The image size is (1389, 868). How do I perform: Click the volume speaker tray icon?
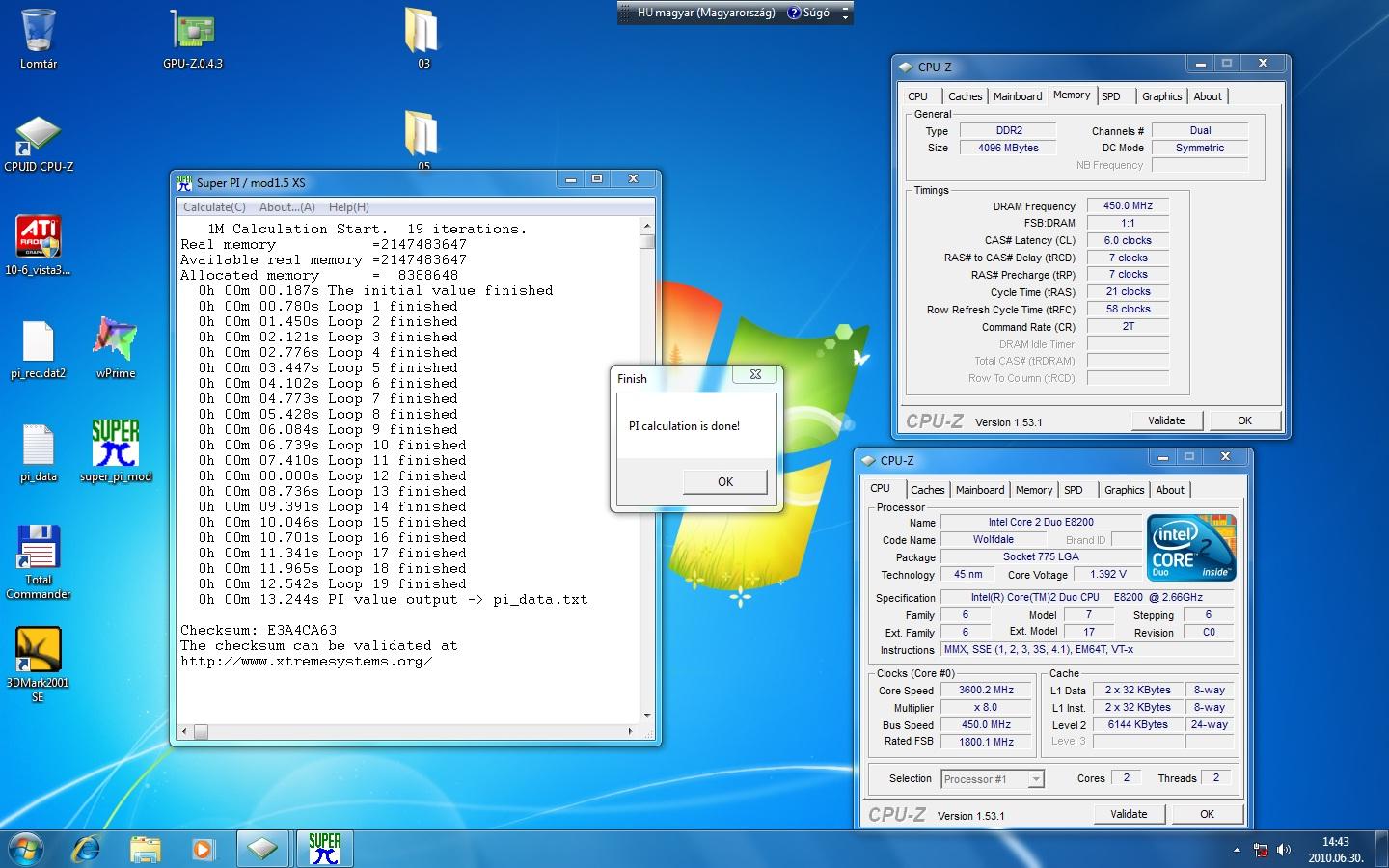pyautogui.click(x=1284, y=850)
